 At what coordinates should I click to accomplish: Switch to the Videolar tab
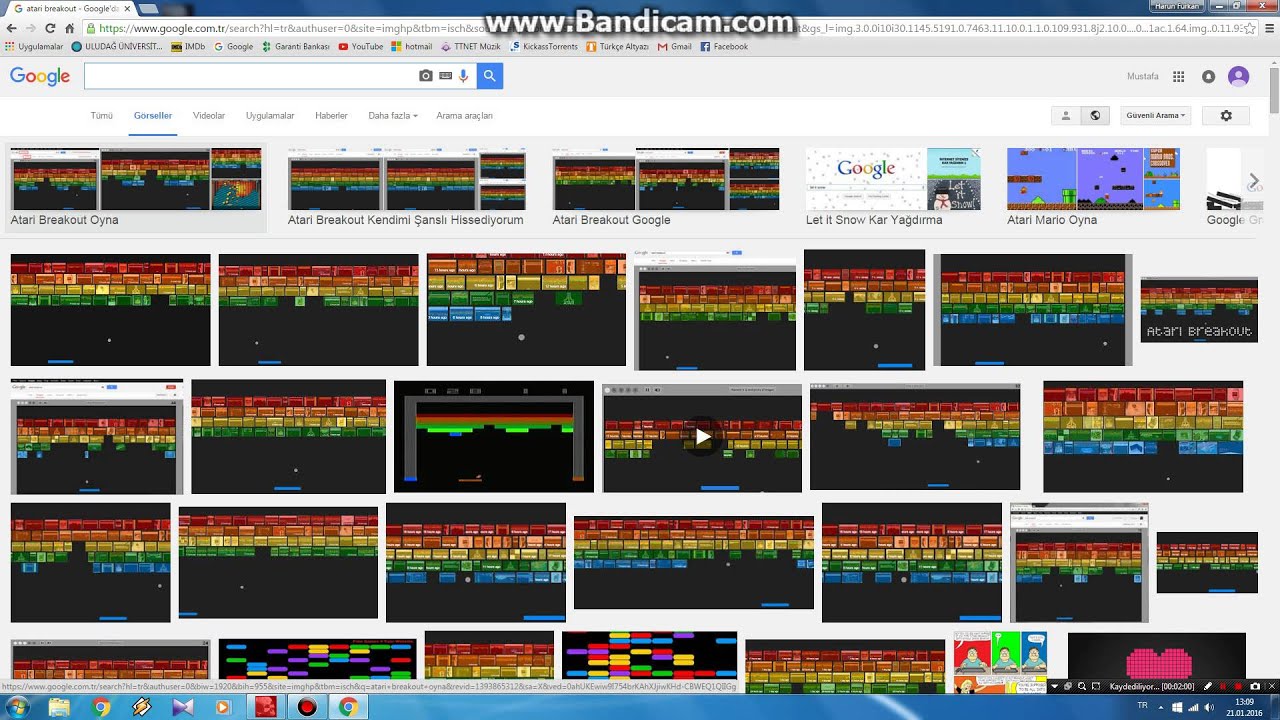(209, 116)
